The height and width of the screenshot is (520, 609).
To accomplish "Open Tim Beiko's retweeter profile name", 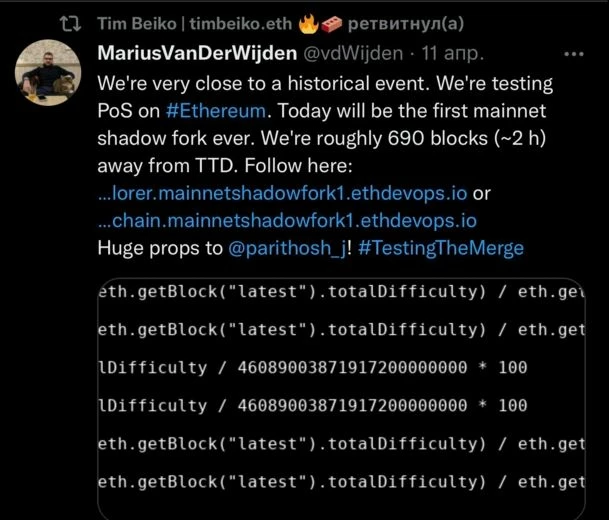I will click(x=195, y=24).
